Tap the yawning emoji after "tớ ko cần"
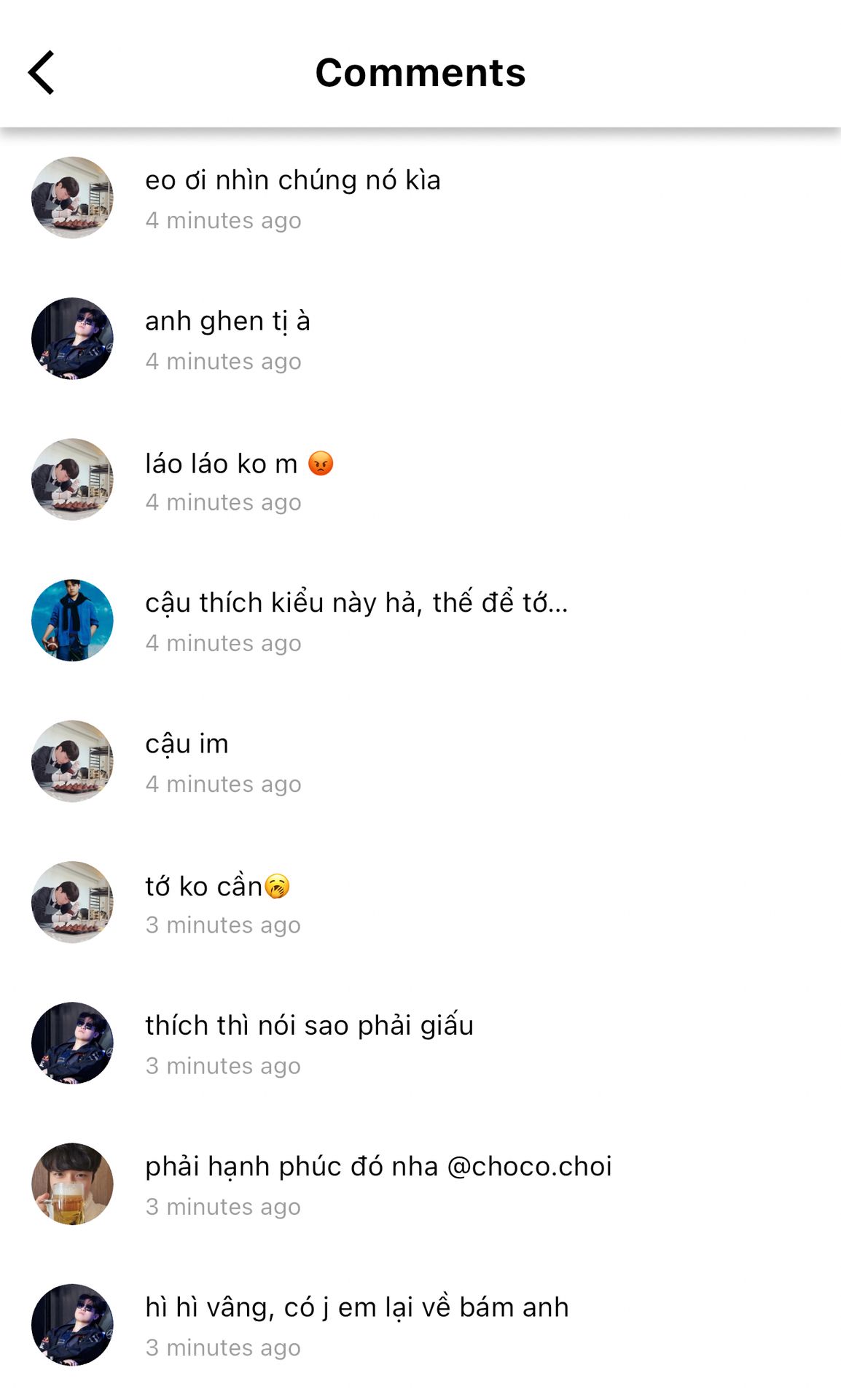Screen dimensions: 841x1400 click(x=277, y=886)
